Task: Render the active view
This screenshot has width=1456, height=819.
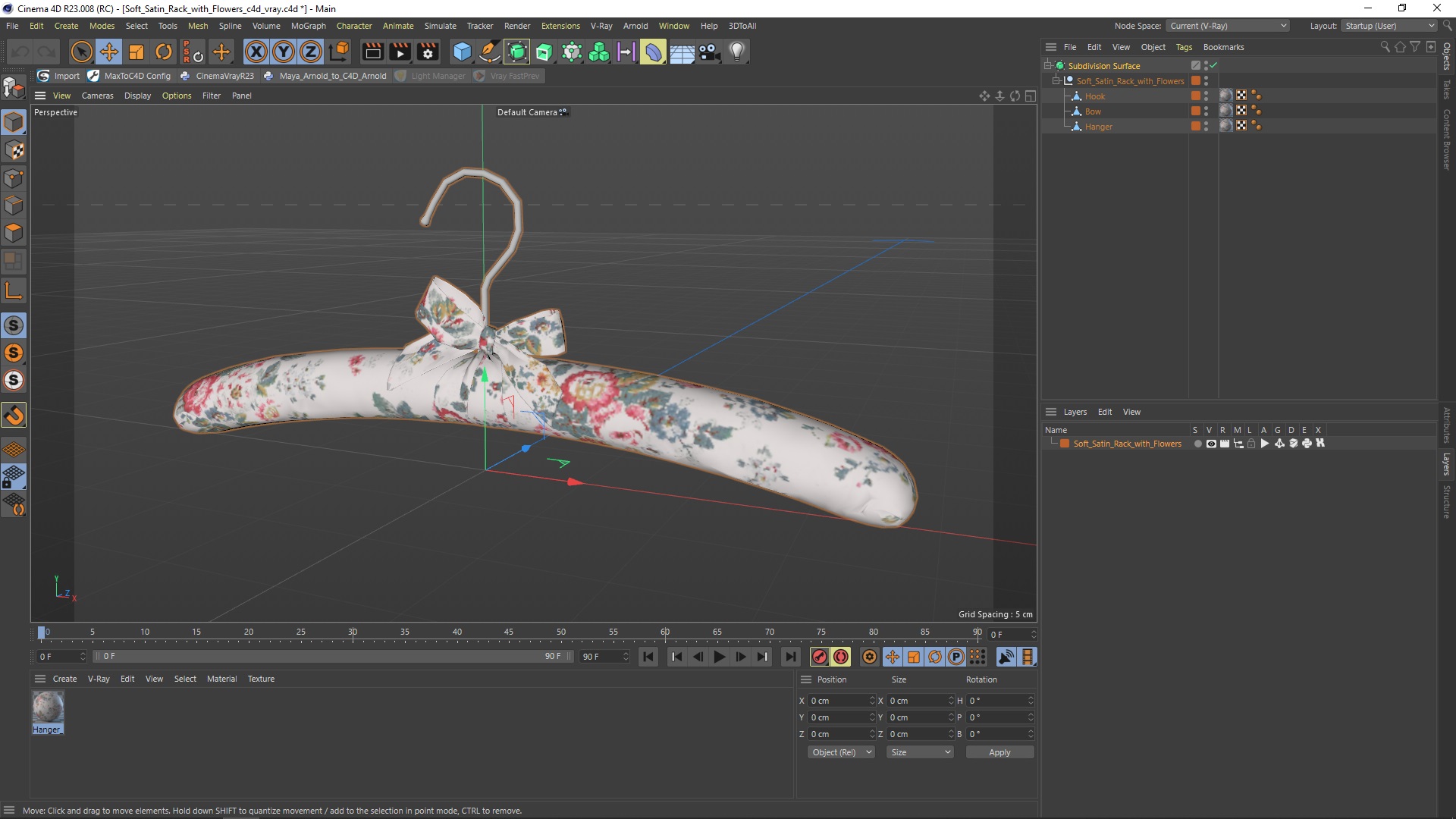Action: [372, 52]
